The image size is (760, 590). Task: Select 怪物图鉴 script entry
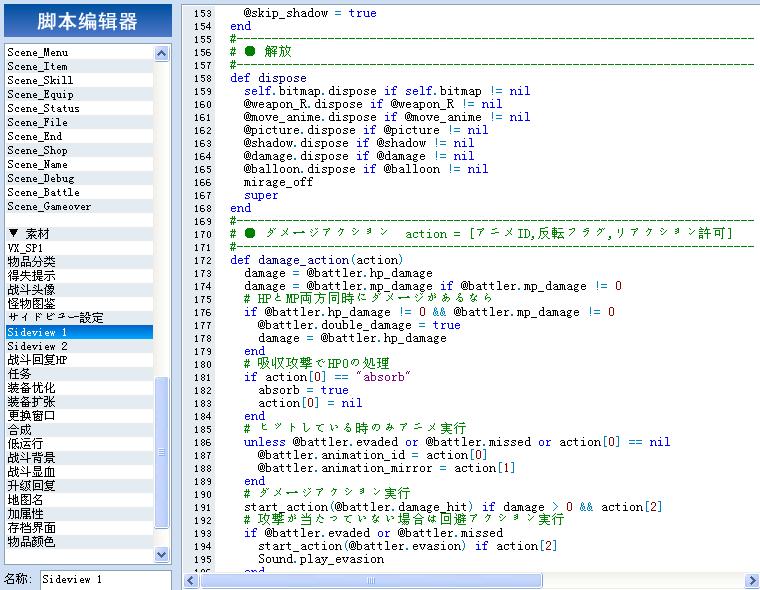[79, 304]
